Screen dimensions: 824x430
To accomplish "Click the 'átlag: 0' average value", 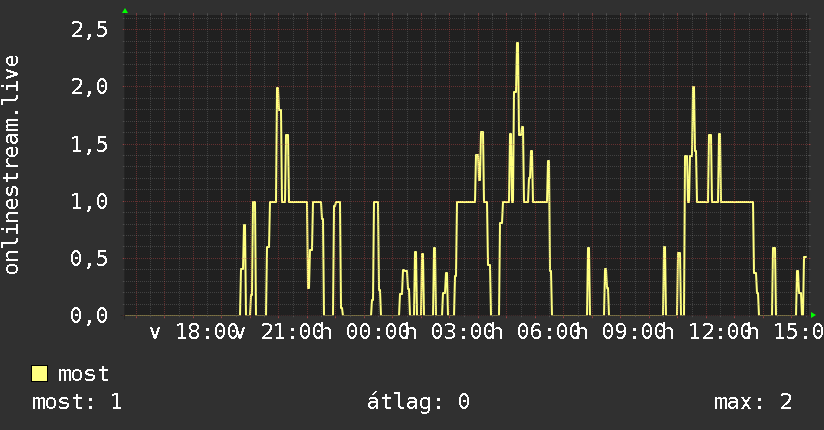I will click(x=418, y=402).
